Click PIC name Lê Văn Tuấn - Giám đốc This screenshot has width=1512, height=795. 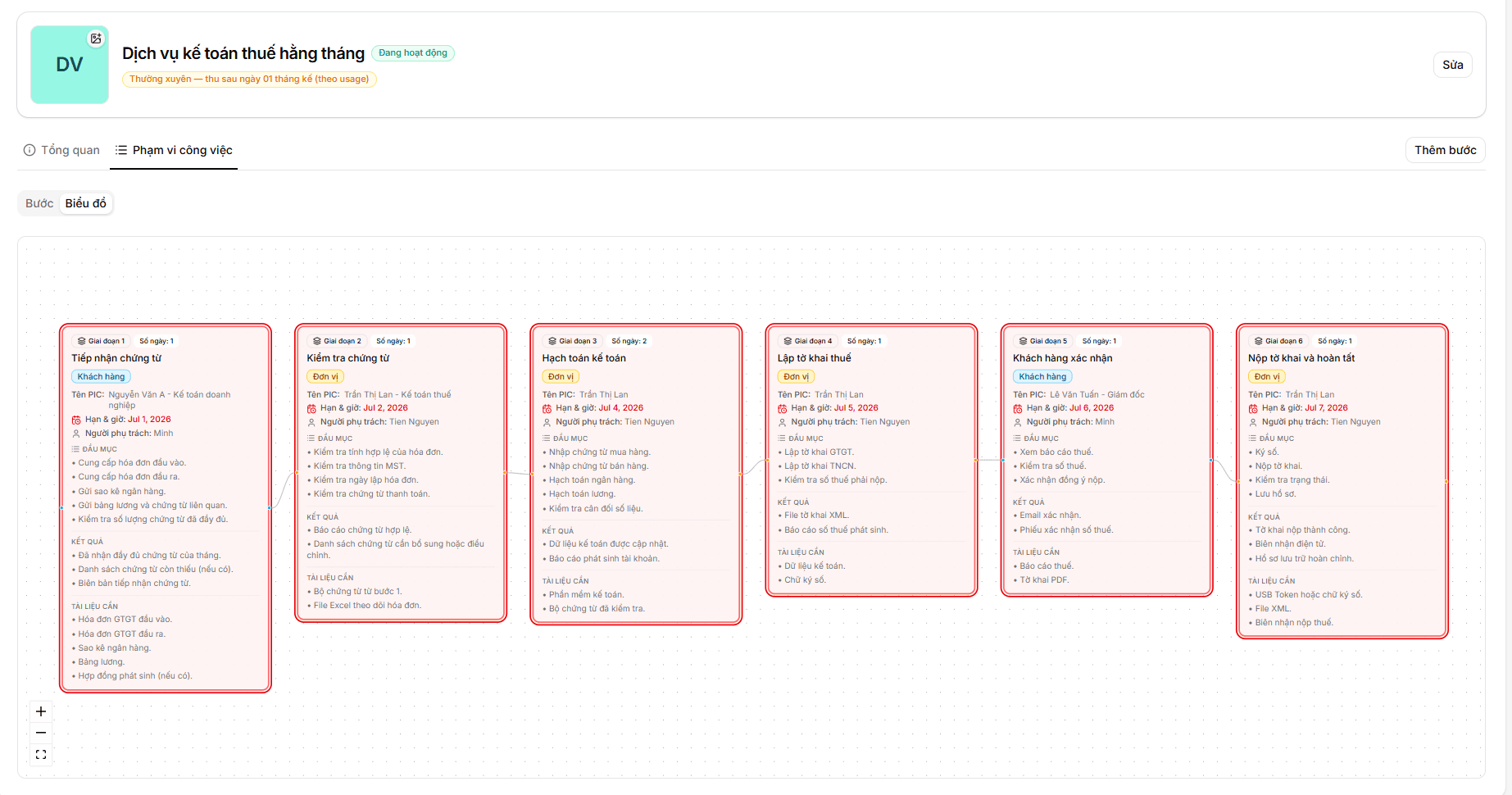[x=1097, y=395]
